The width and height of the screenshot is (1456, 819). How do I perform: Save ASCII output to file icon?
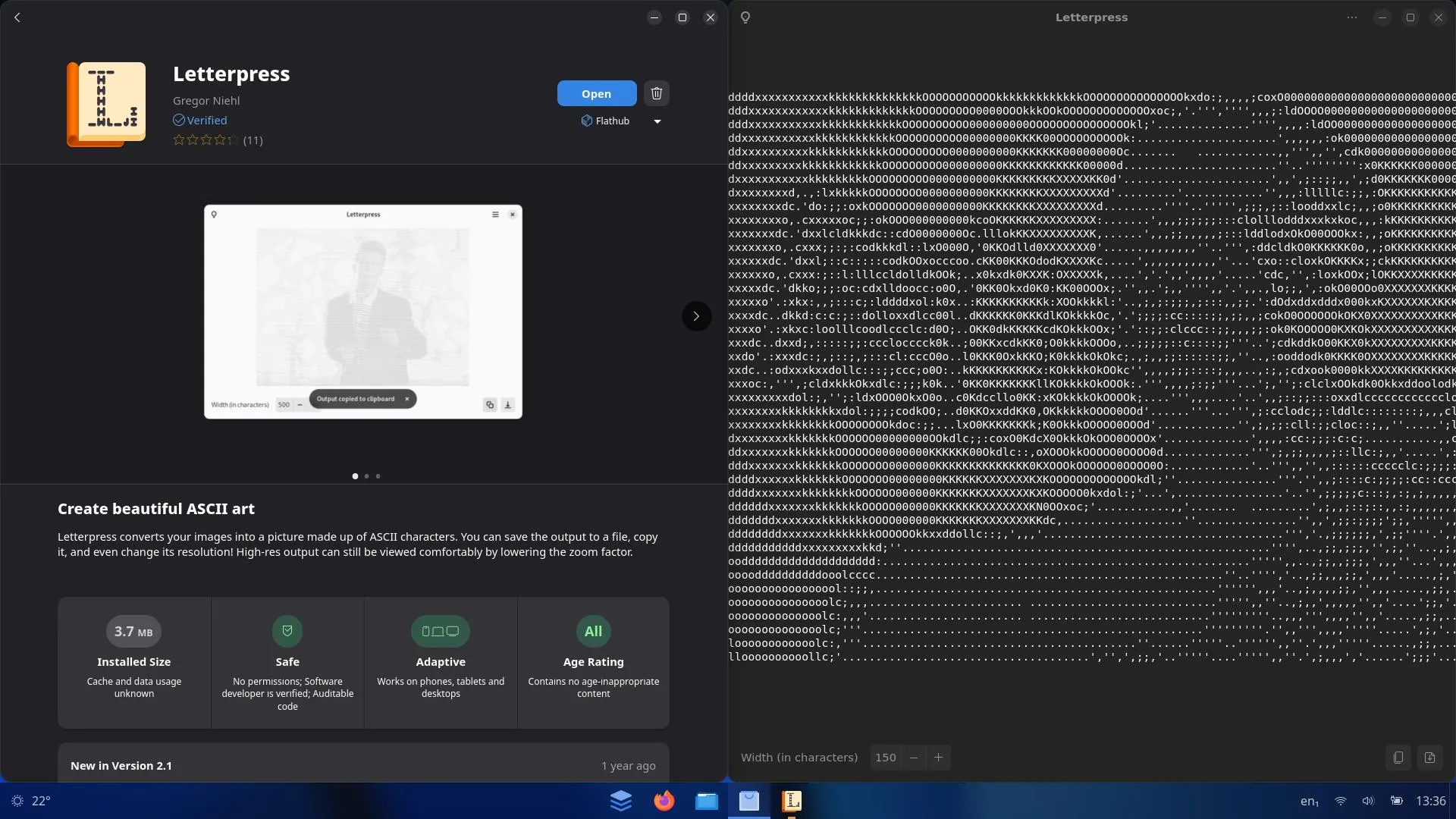(x=1429, y=757)
